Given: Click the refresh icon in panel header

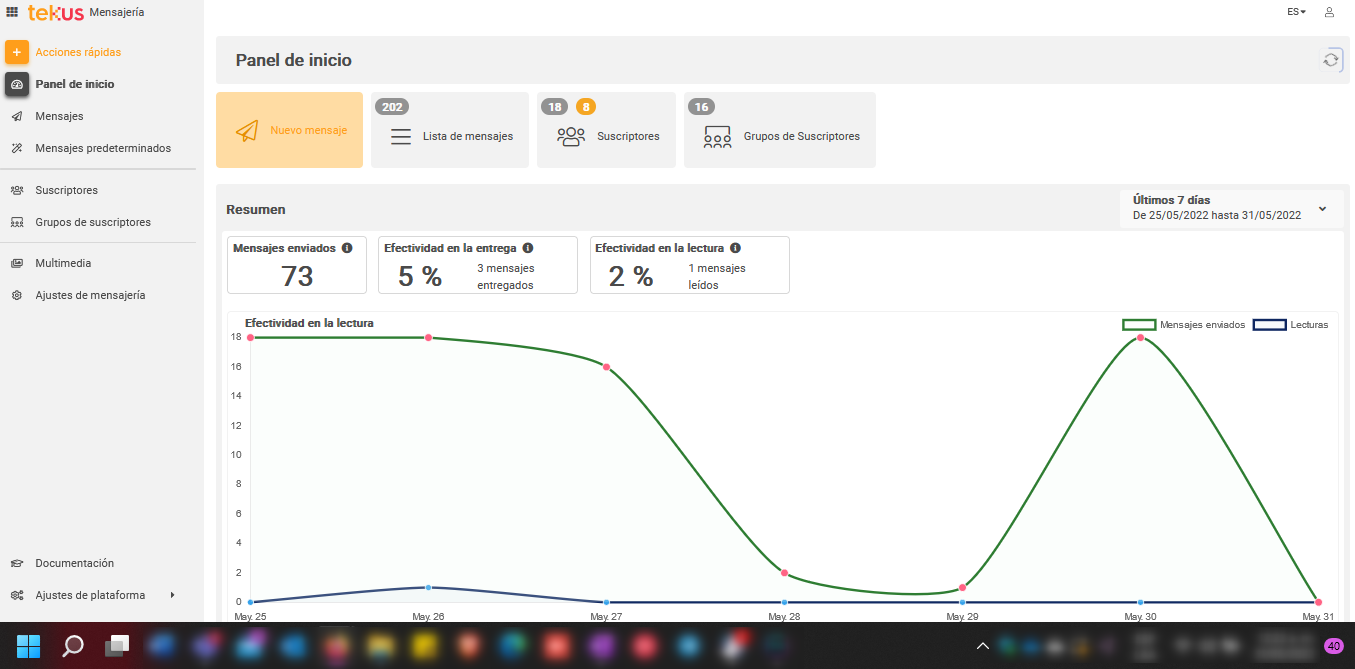Looking at the screenshot, I should click(x=1331, y=60).
